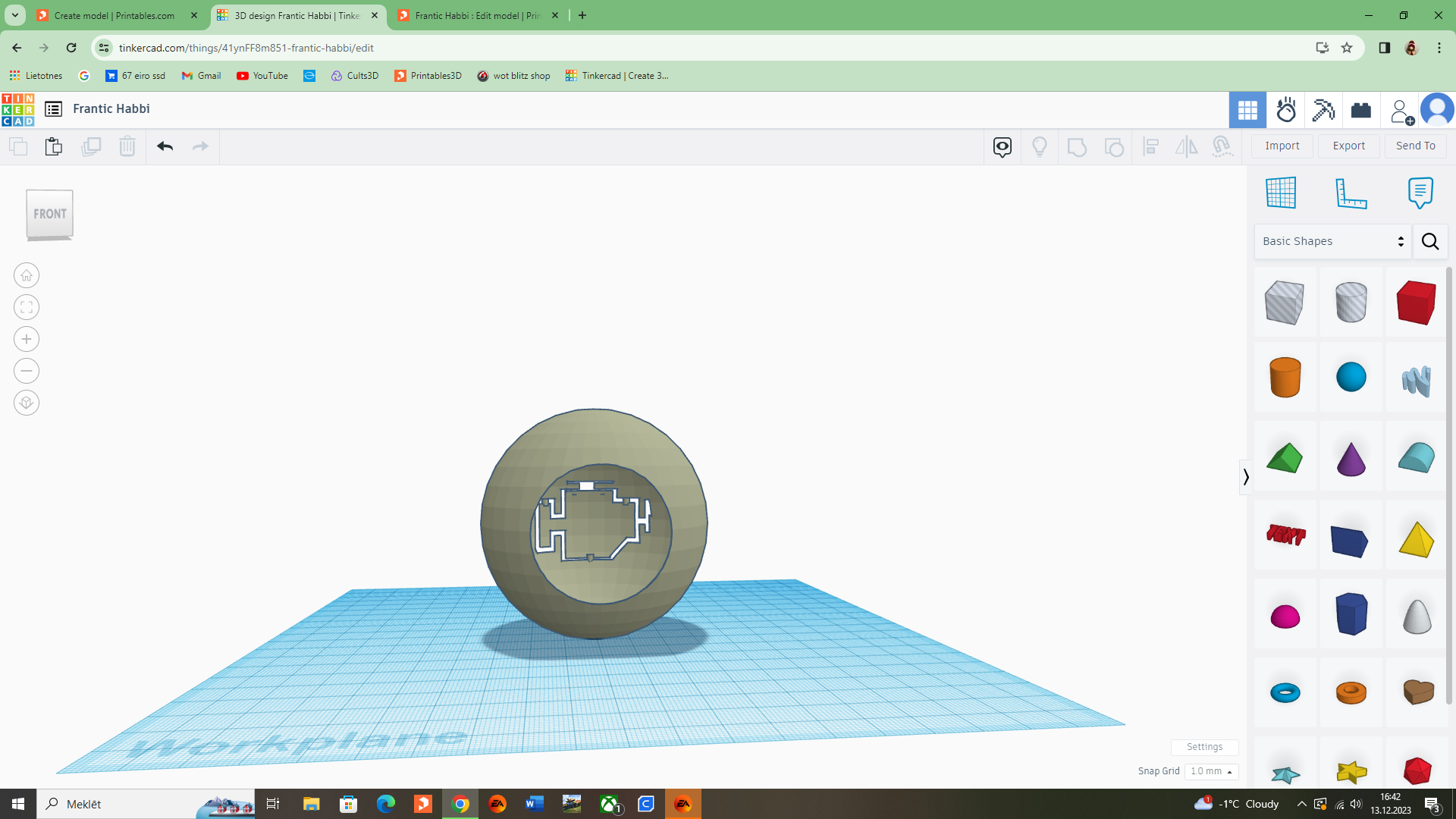Click the Paste icon in toolbar

click(53, 146)
